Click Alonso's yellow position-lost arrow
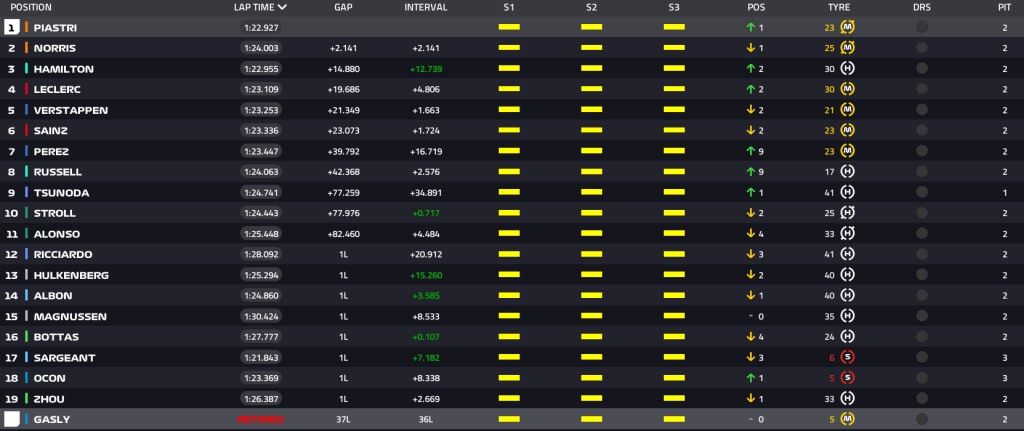Screen dimensions: 1024x431 click(750, 234)
